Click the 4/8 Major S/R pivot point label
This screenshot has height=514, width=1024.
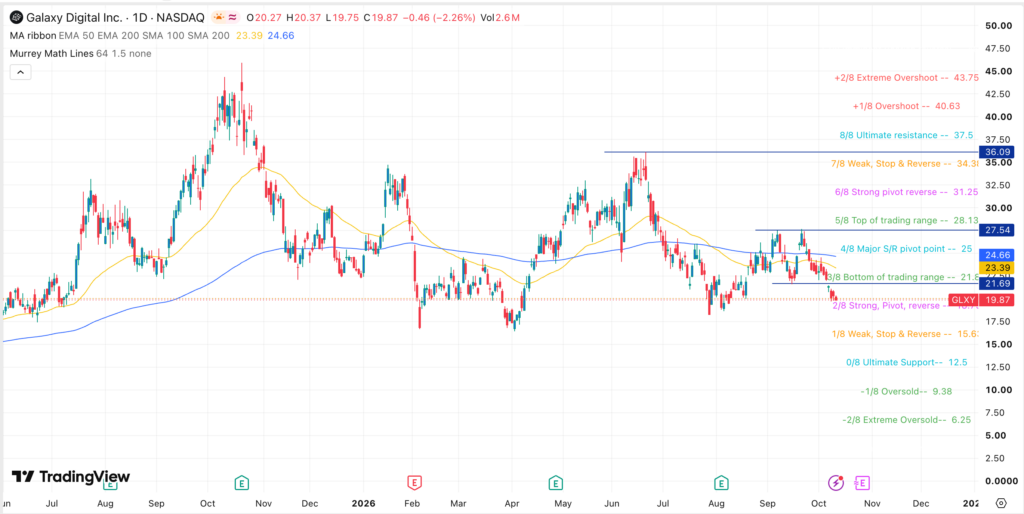[906, 249]
